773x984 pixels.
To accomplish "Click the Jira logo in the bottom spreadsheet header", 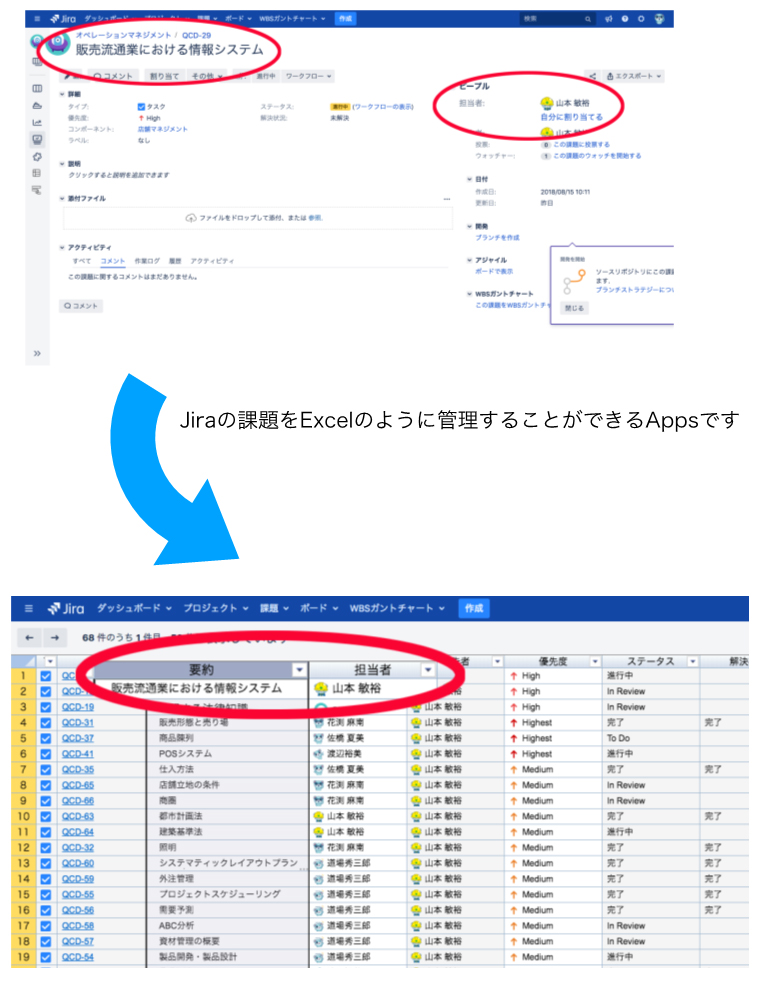I will [66, 608].
